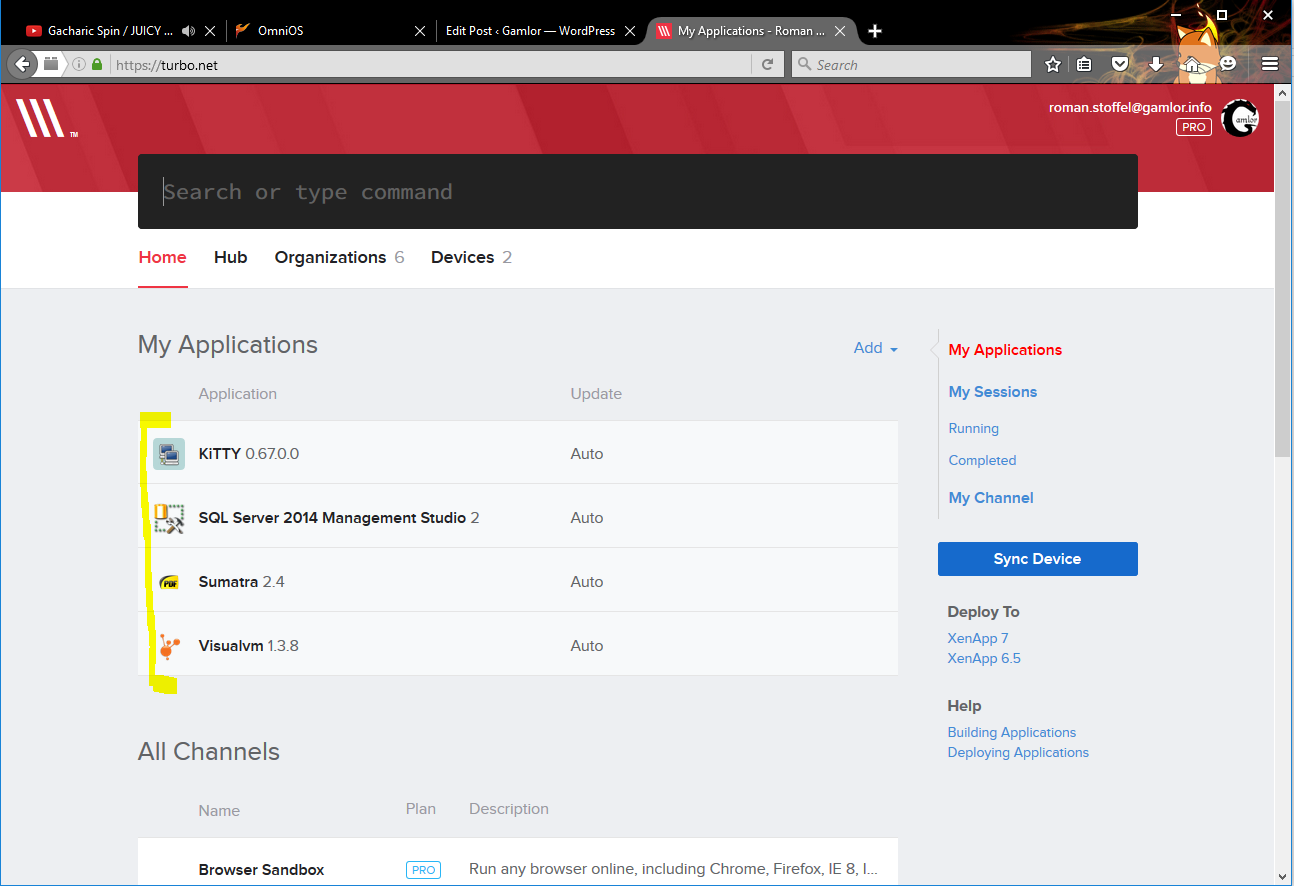1294x886 pixels.
Task: Open My Channel sidebar link
Action: (991, 498)
